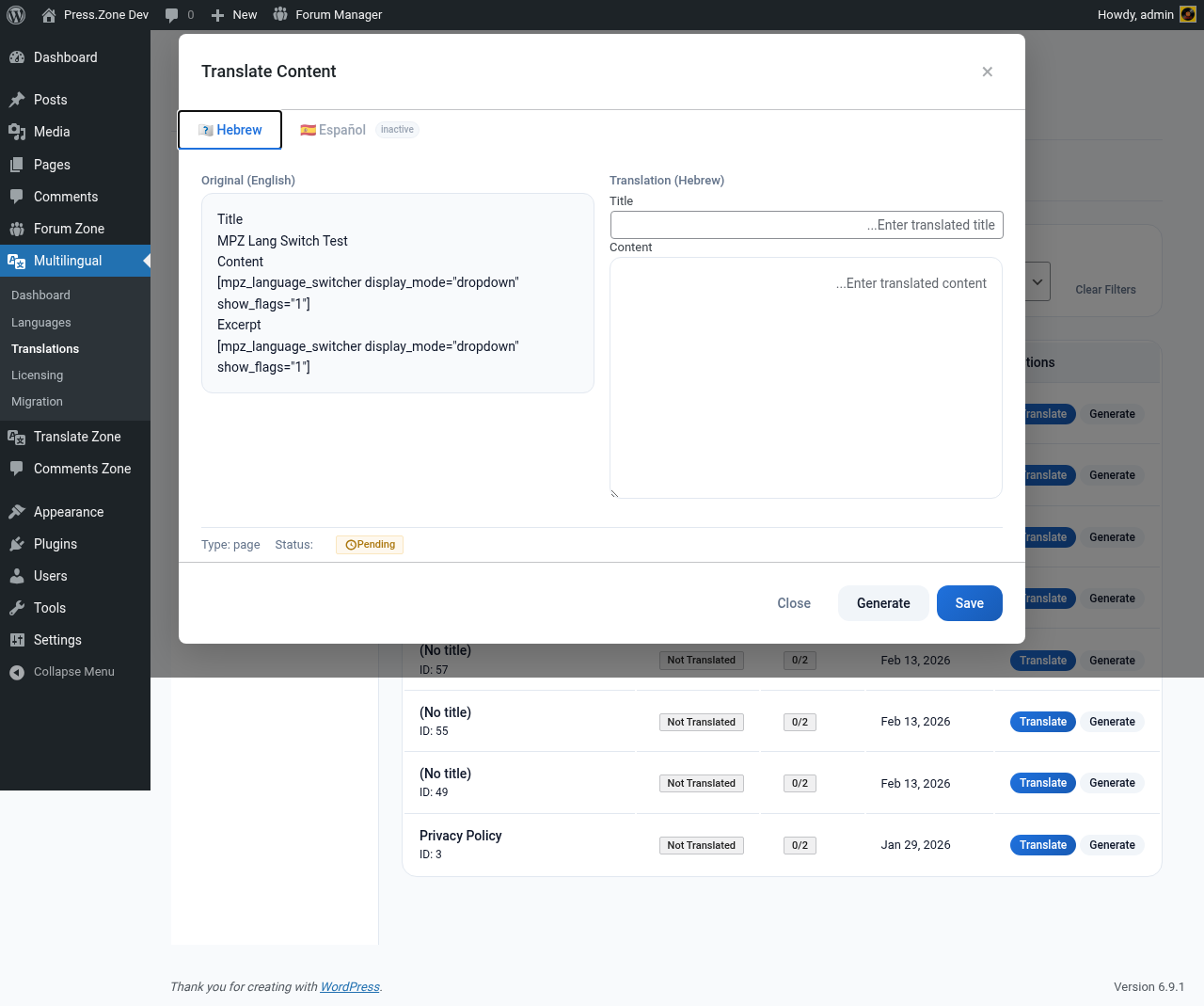Open the admin avatar icon
Screen dimensions: 1204x1006
pos(1188,14)
